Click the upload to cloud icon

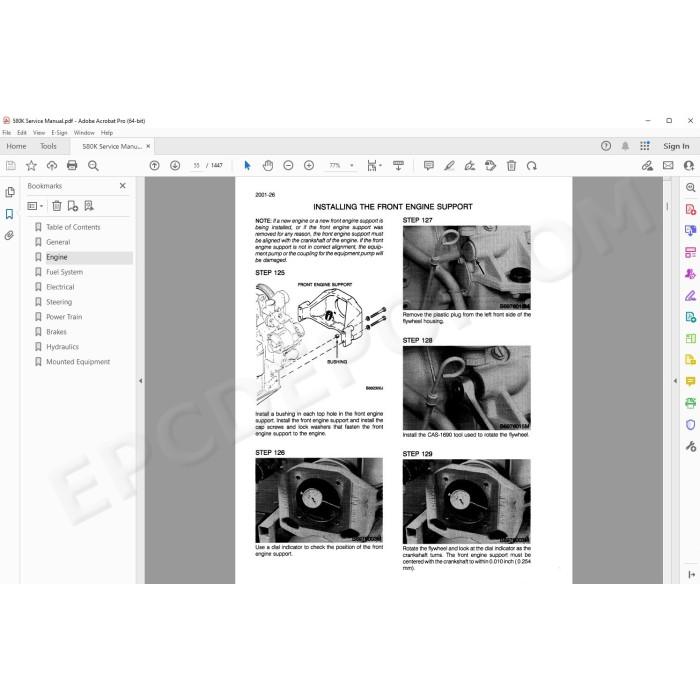[52, 166]
